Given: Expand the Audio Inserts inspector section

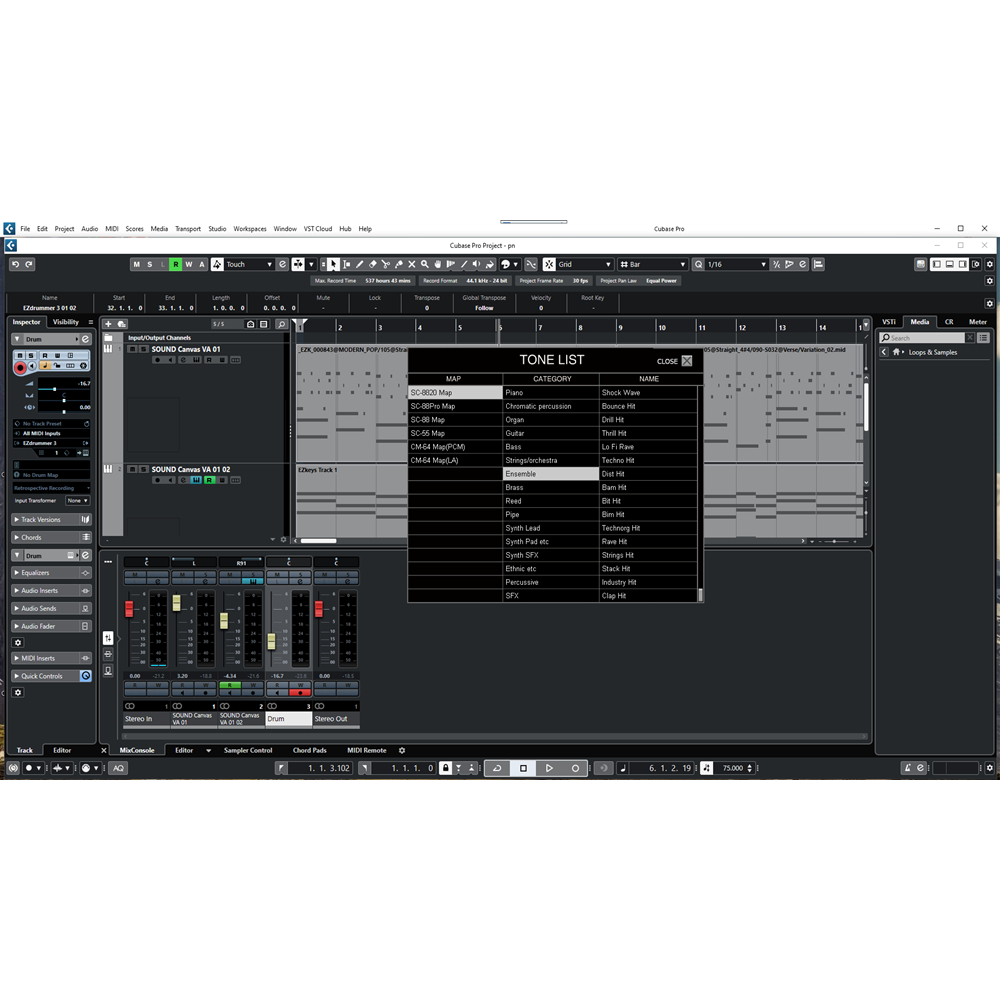Looking at the screenshot, I should (52, 591).
